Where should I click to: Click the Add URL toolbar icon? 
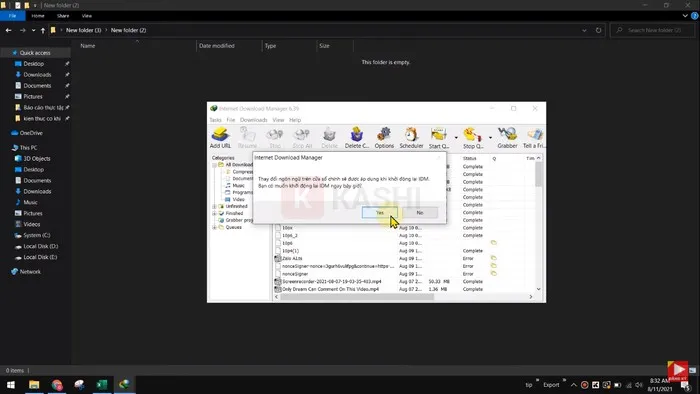click(x=220, y=137)
